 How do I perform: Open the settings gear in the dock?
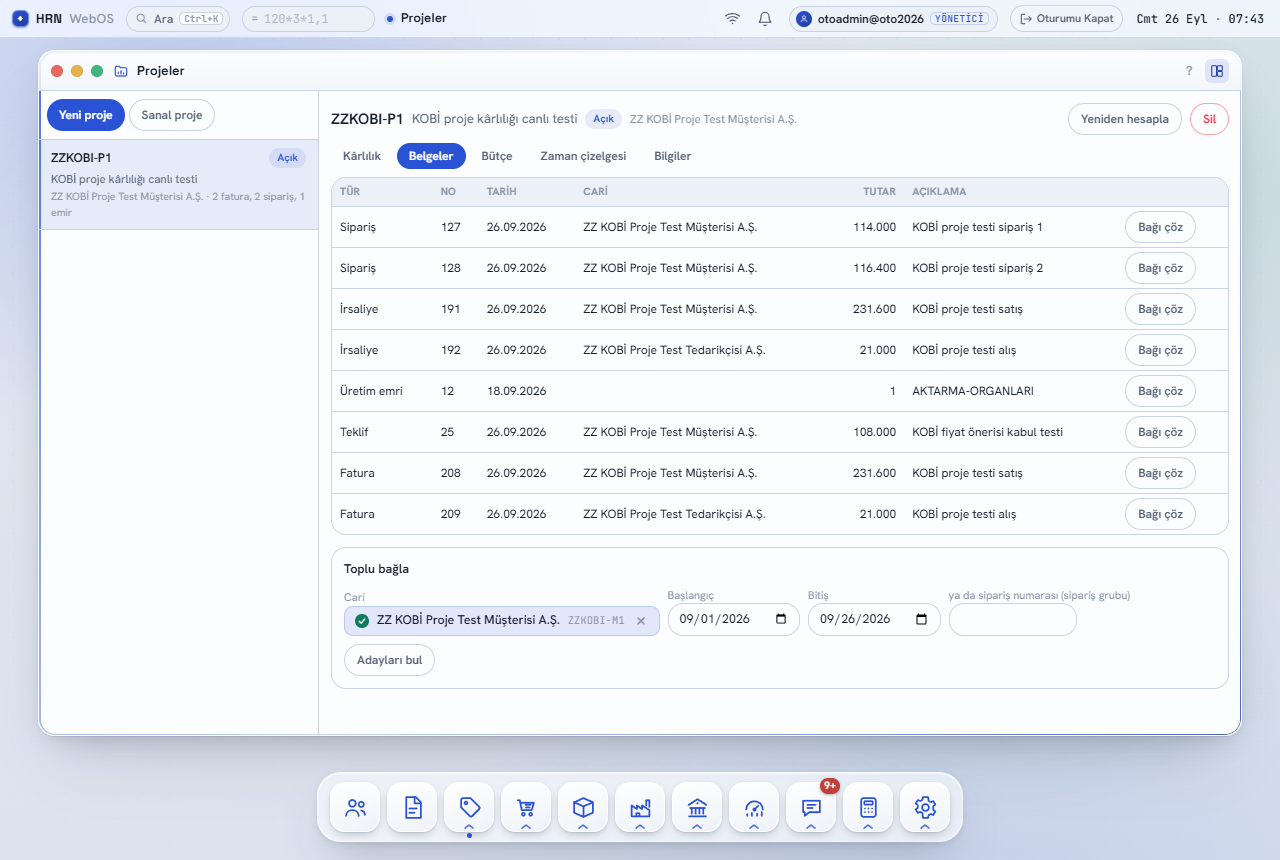click(926, 807)
